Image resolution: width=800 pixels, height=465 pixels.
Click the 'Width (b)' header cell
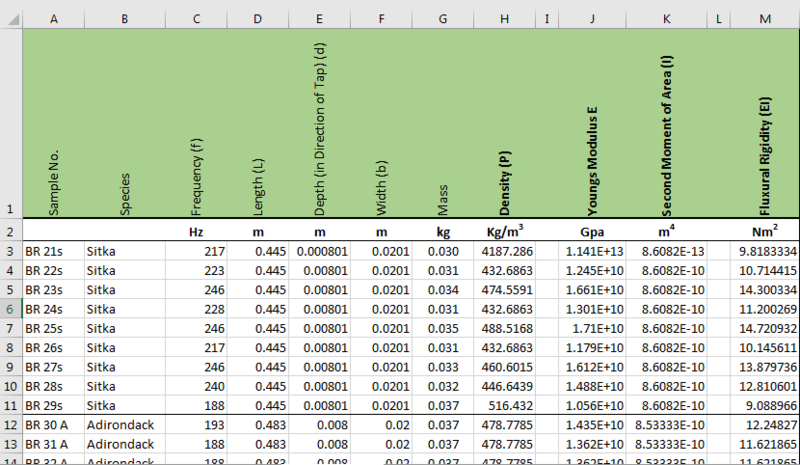coord(381,123)
